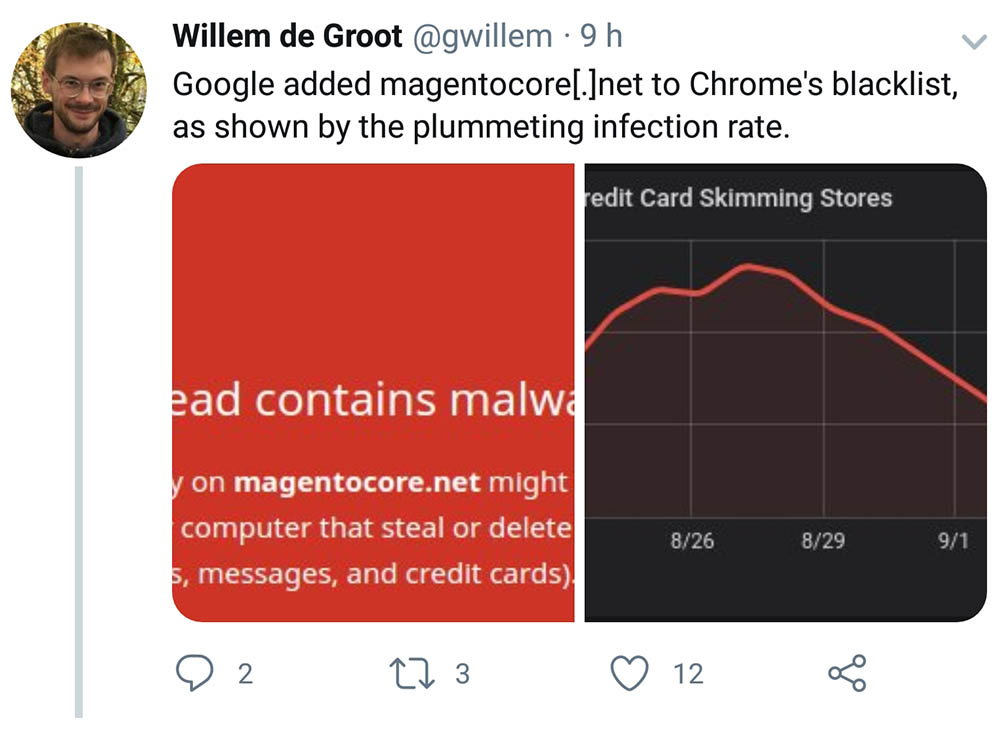Image resolution: width=1000 pixels, height=736 pixels.
Task: Open the red malware warning image
Action: (373, 392)
